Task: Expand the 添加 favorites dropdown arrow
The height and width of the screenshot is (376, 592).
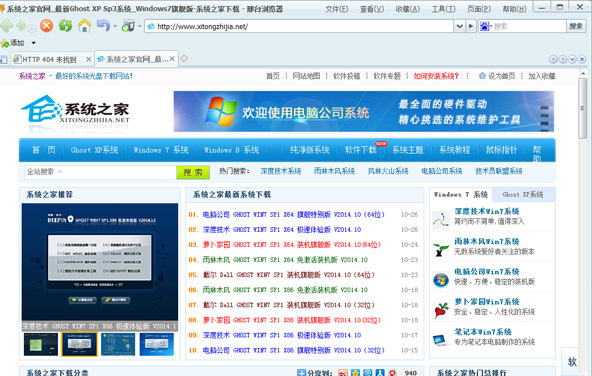Action: 34,43
